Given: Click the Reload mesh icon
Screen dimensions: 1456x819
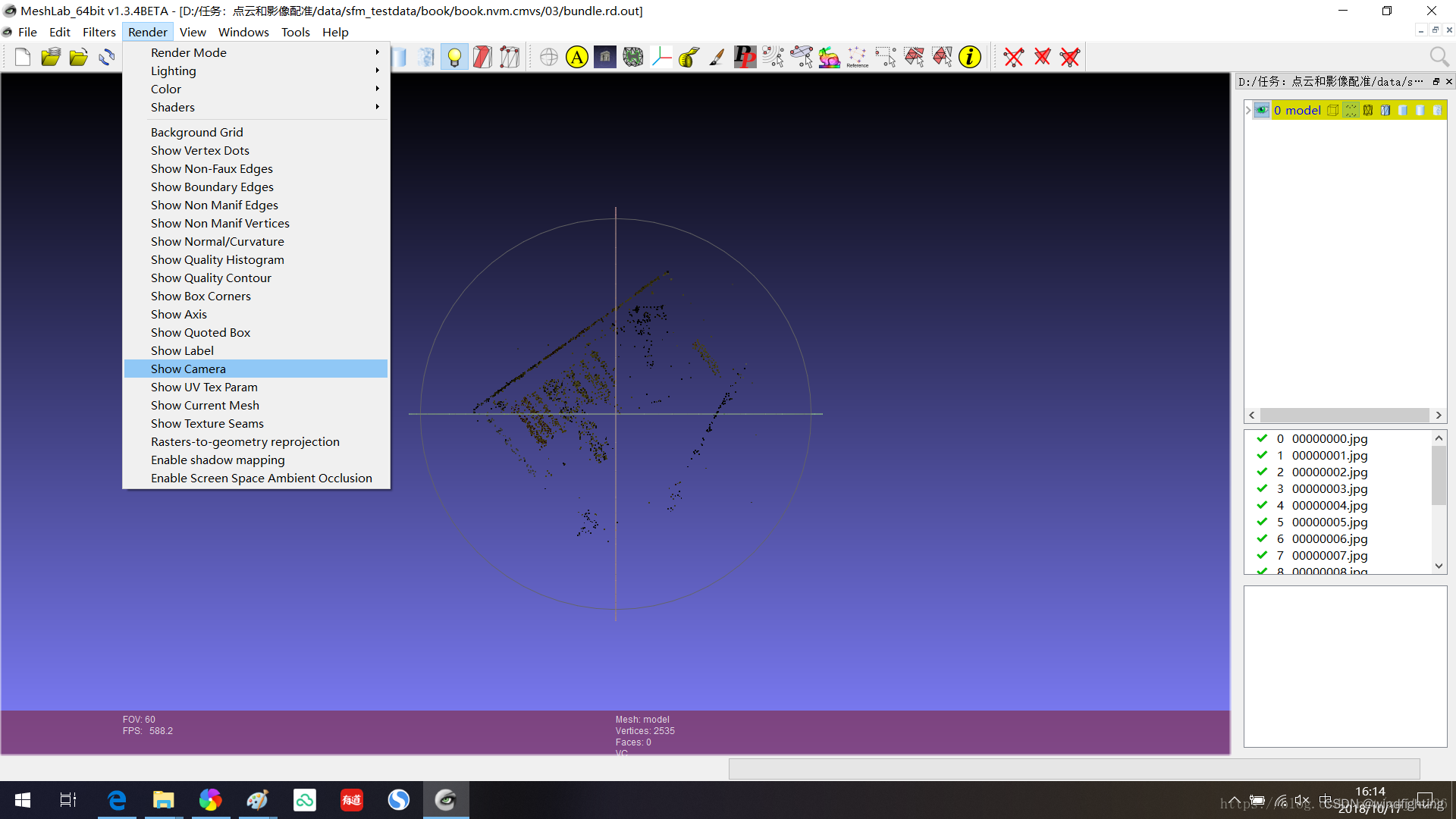Looking at the screenshot, I should [x=107, y=57].
